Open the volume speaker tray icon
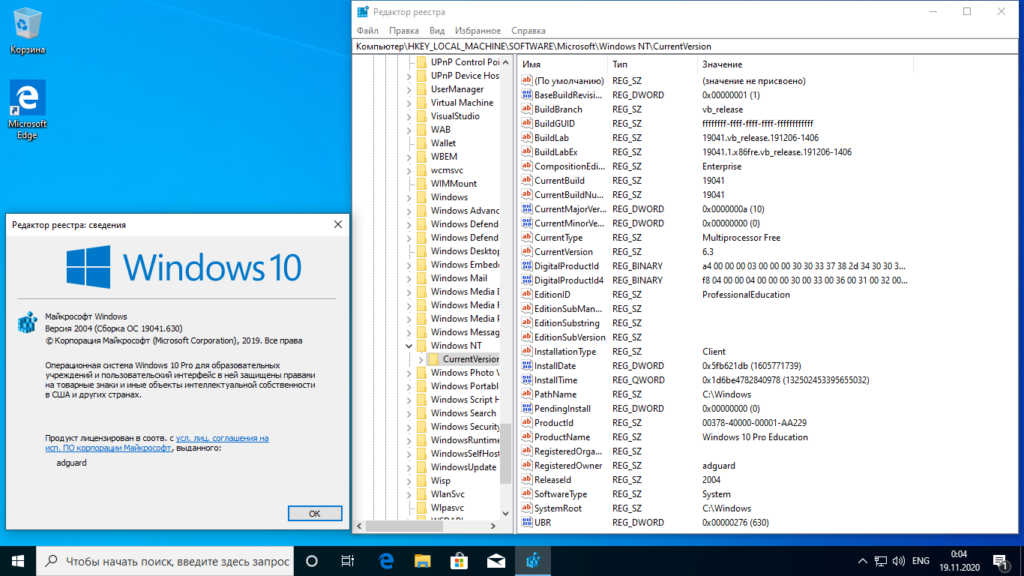The image size is (1024, 576). click(x=899, y=561)
